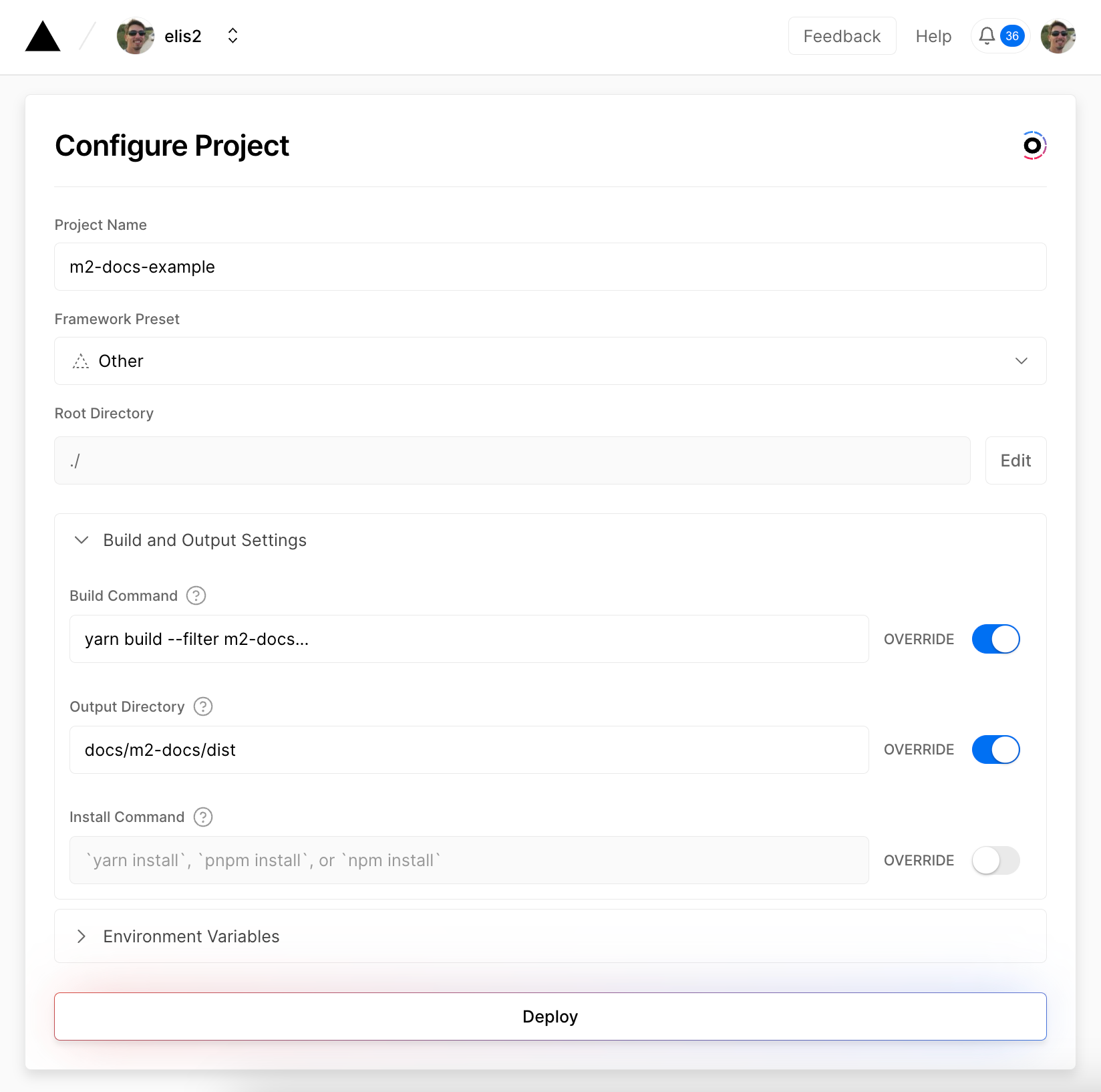Click into the Project Name field
This screenshot has height=1092, width=1101.
click(x=550, y=267)
